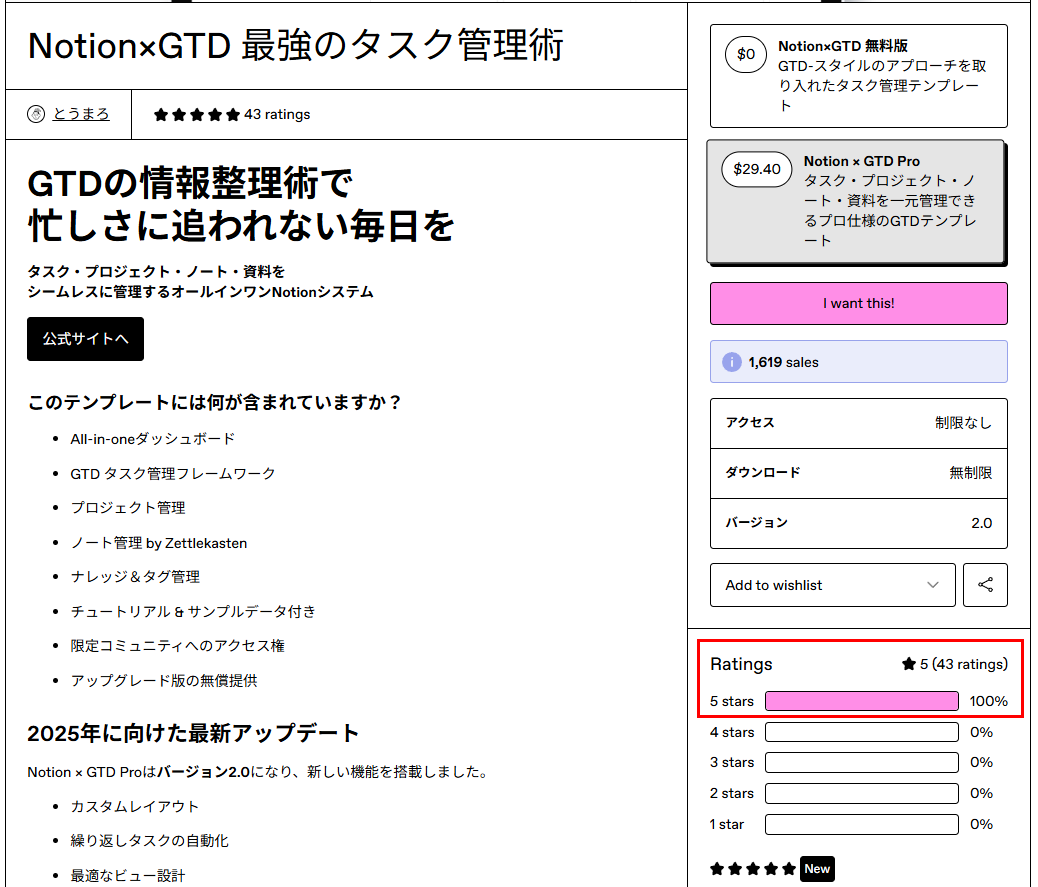The width and height of the screenshot is (1038, 887).
Task: Click the review five-star row near New
Action: click(x=753, y=868)
